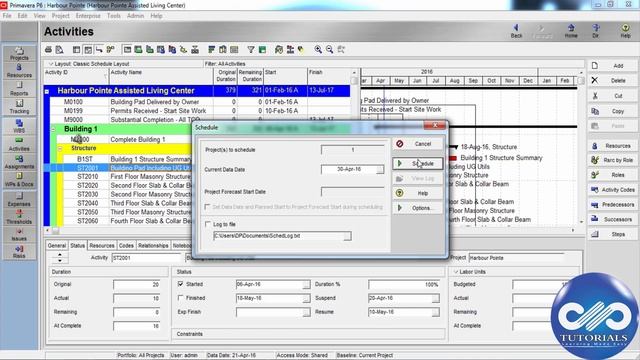Open the Started date picker
The width and height of the screenshot is (640, 360).
pos(306,284)
